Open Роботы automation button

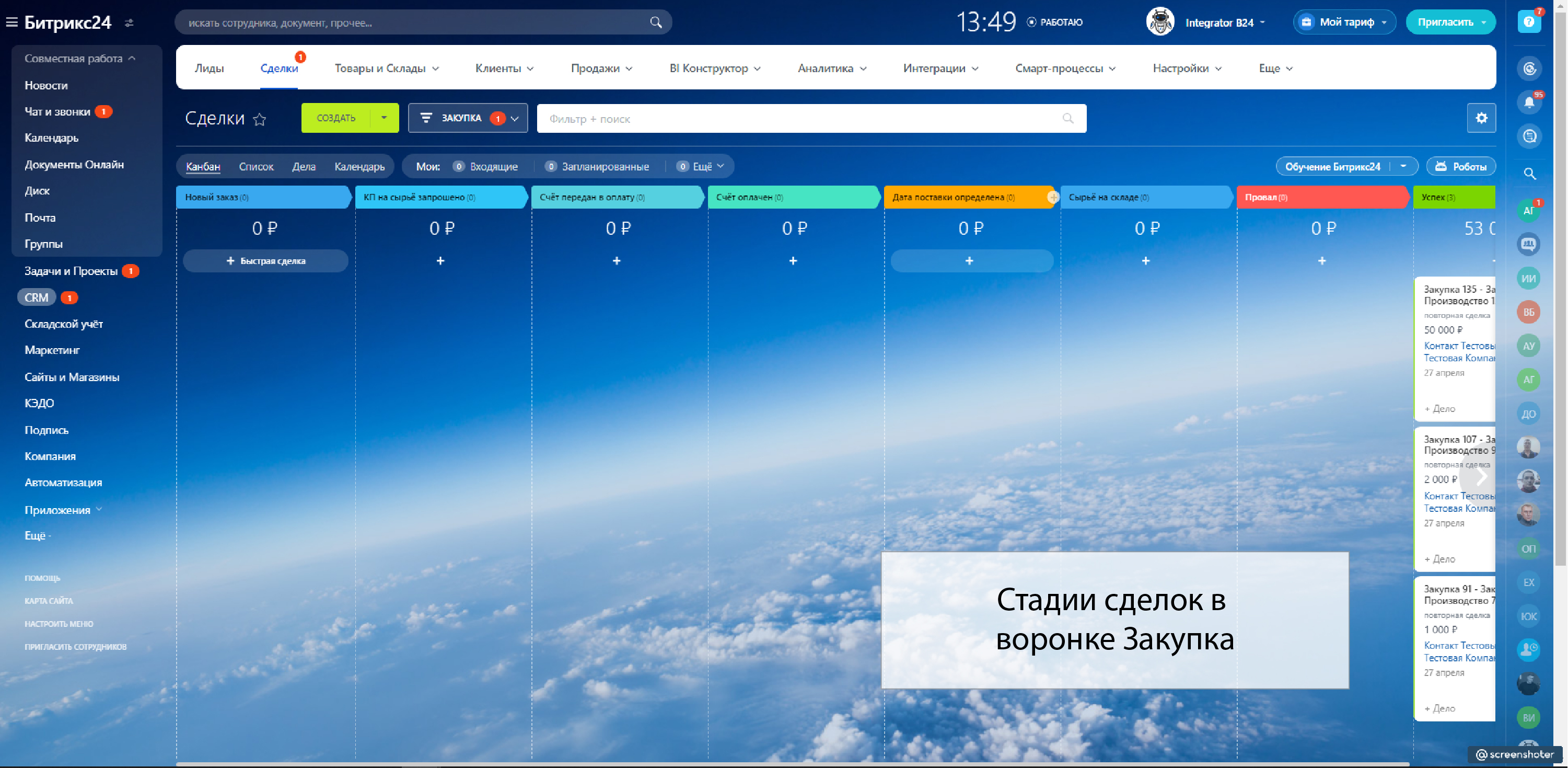pyautogui.click(x=1461, y=166)
